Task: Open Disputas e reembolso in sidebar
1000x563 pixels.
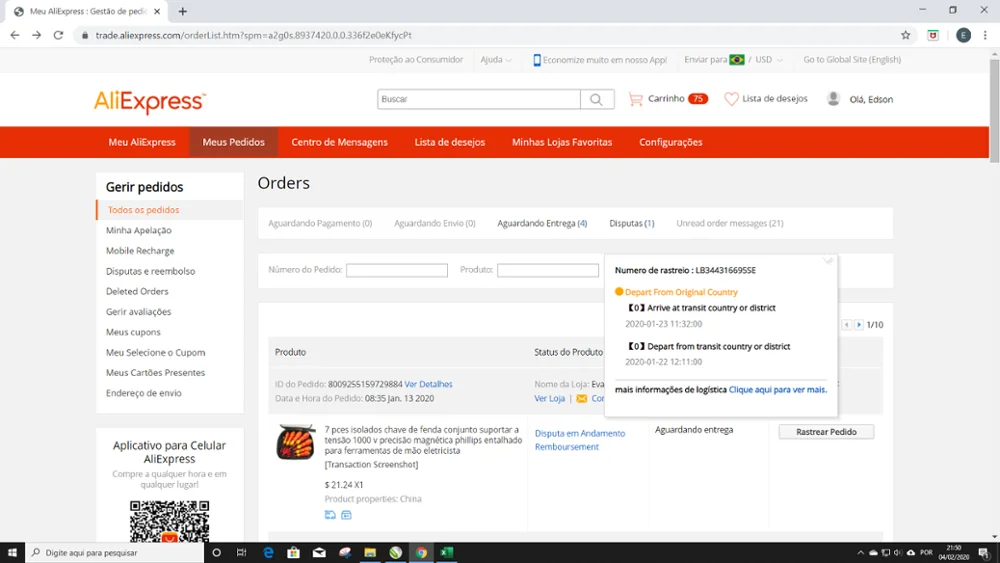Action: (x=151, y=271)
